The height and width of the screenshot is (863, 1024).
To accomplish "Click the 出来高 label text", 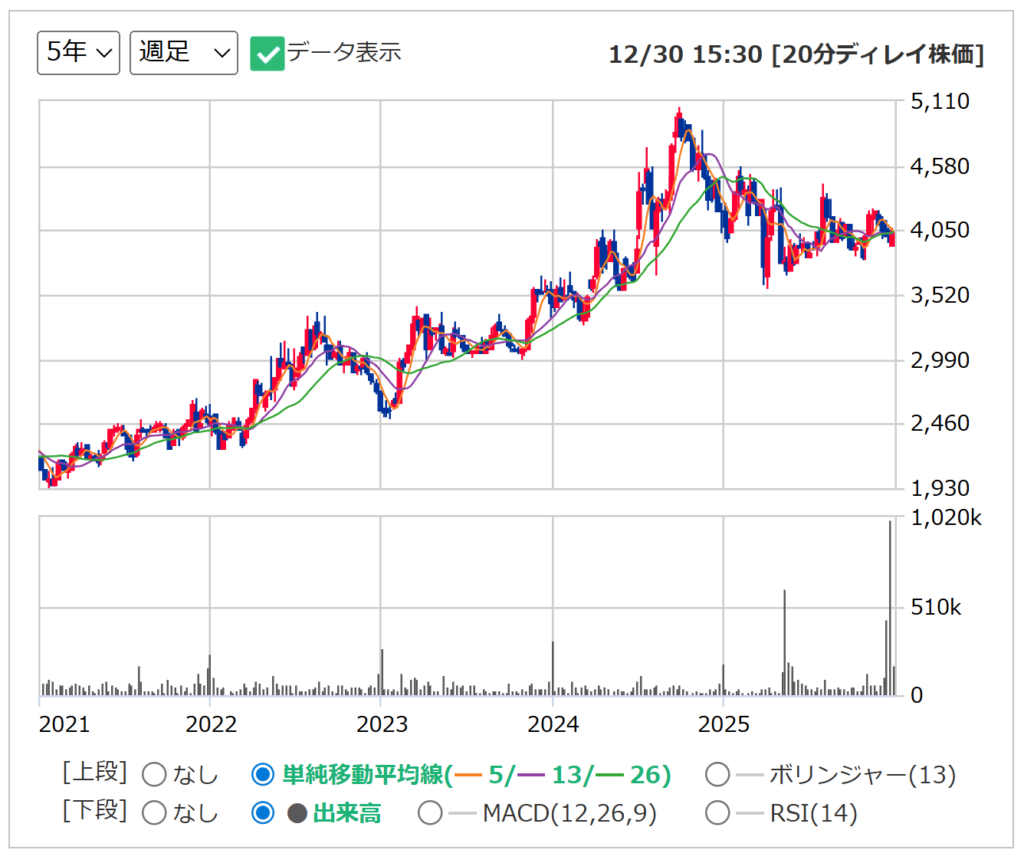I will (x=347, y=814).
